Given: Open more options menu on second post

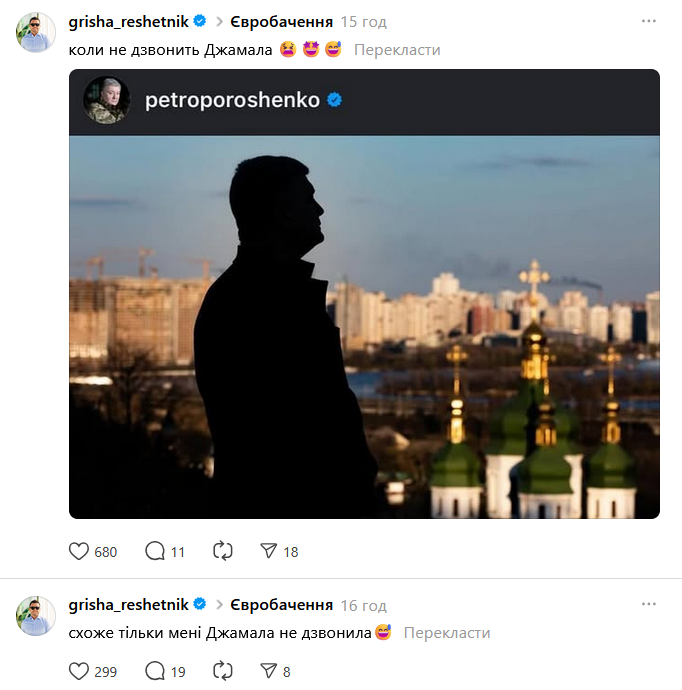Looking at the screenshot, I should click(648, 605).
